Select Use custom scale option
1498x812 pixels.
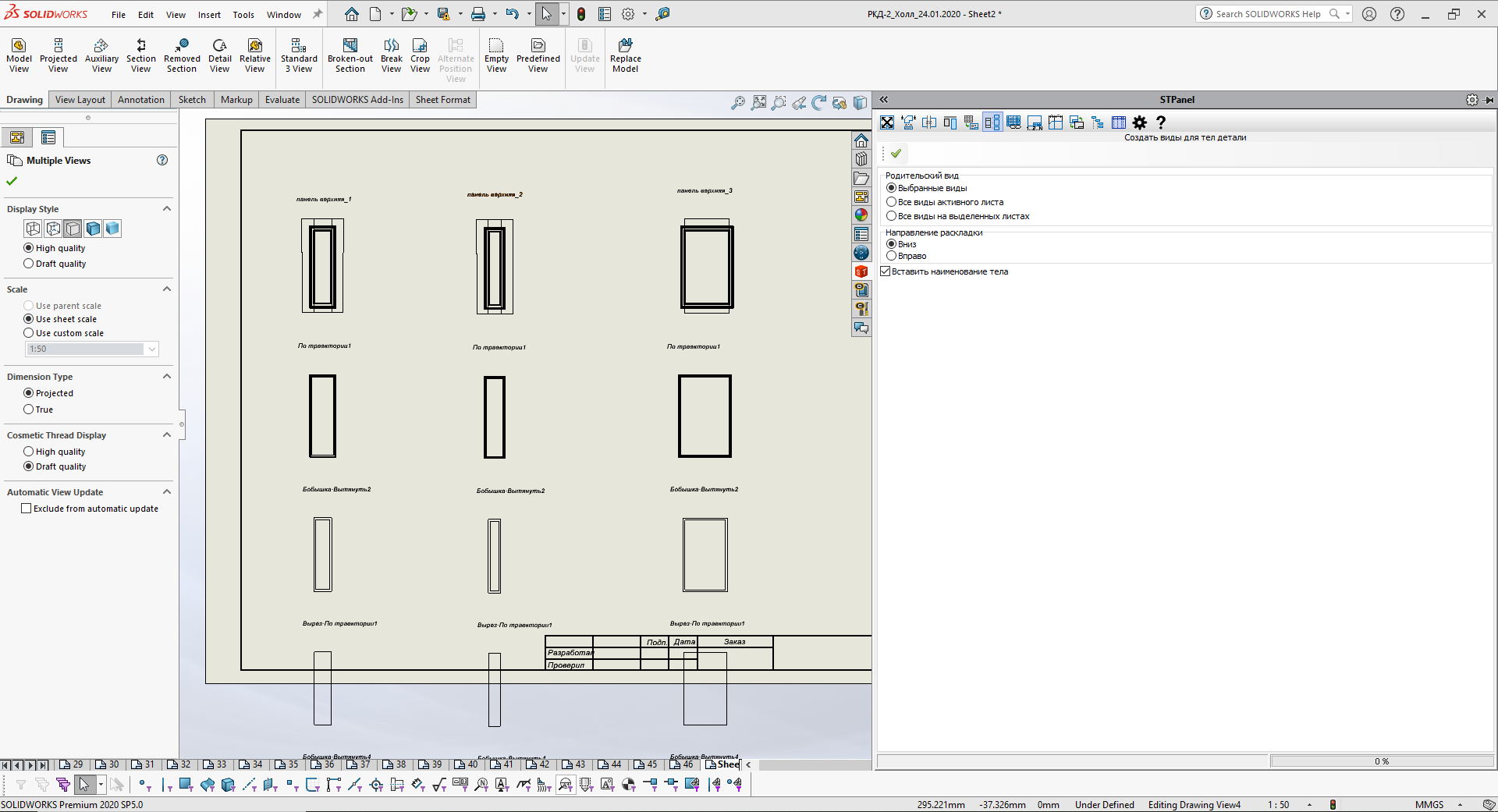click(29, 333)
